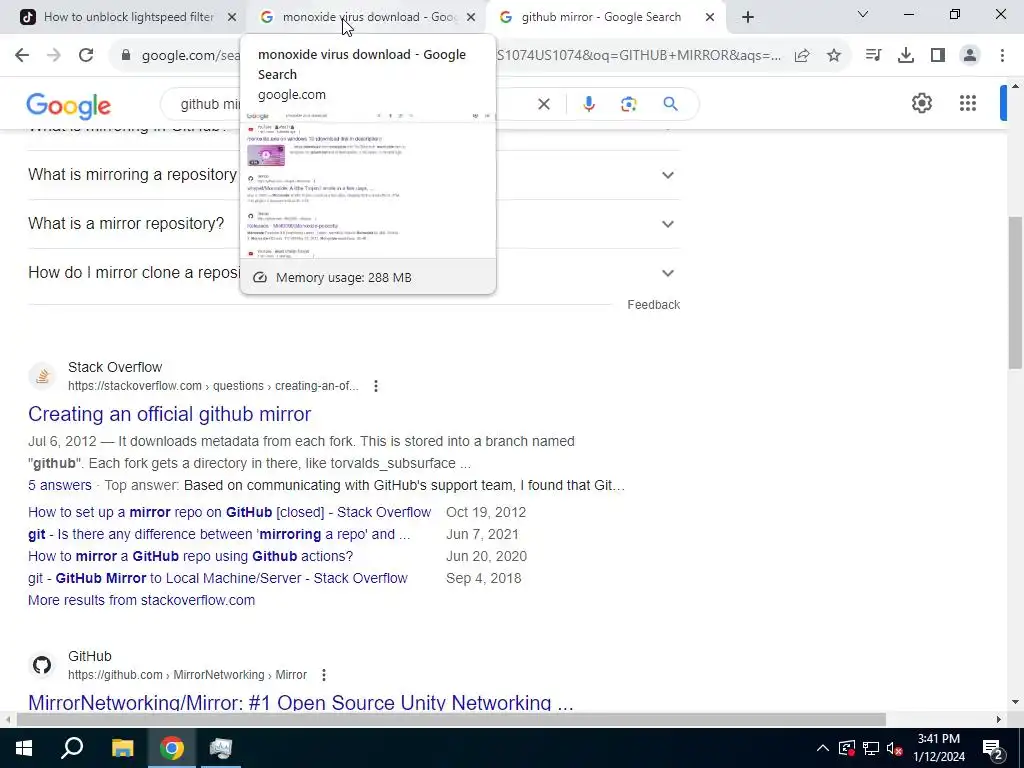Screen dimensions: 1024x768
Task: Go to the Google logo homepage
Action: click(x=69, y=106)
